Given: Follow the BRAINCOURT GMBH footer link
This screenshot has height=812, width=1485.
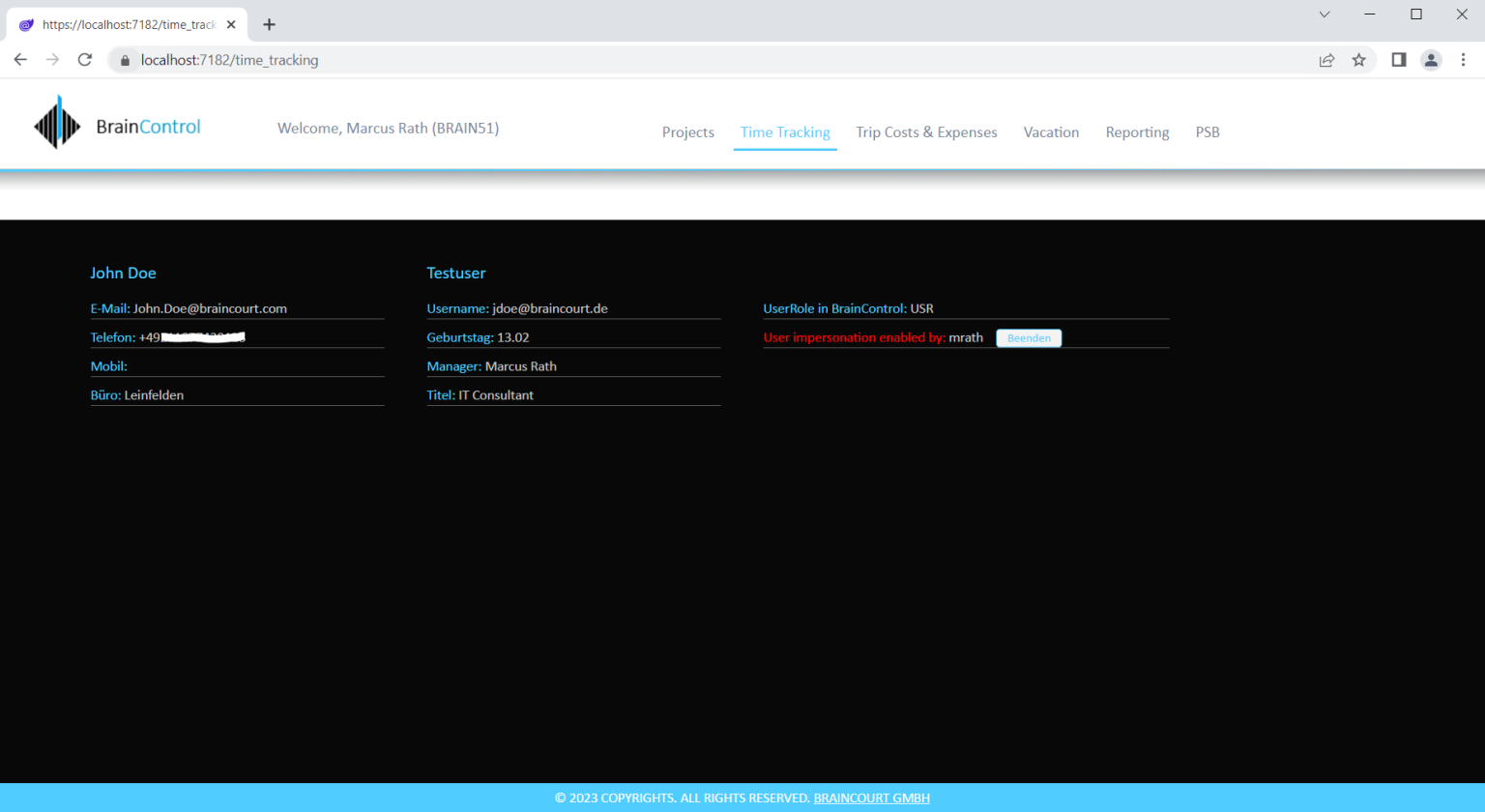Looking at the screenshot, I should (x=871, y=798).
